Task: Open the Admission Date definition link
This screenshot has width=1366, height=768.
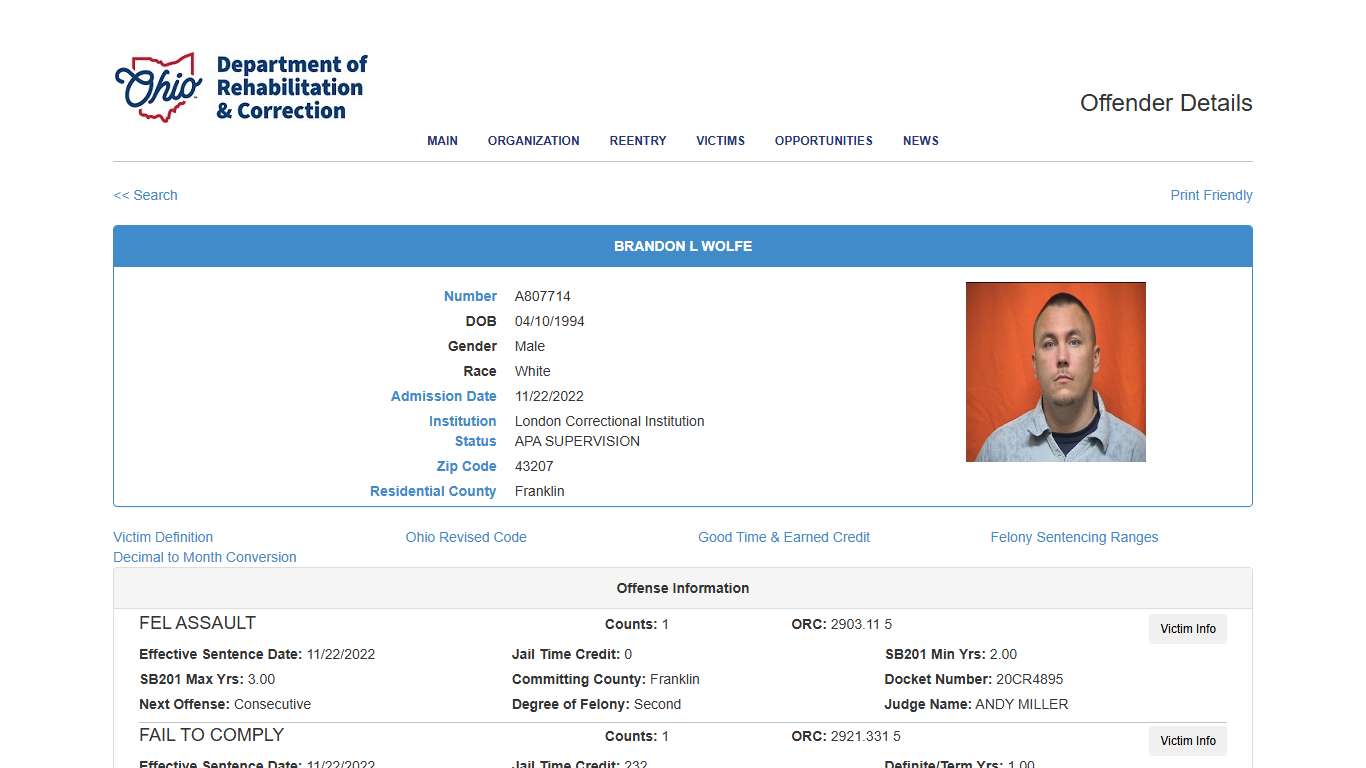Action: tap(443, 396)
